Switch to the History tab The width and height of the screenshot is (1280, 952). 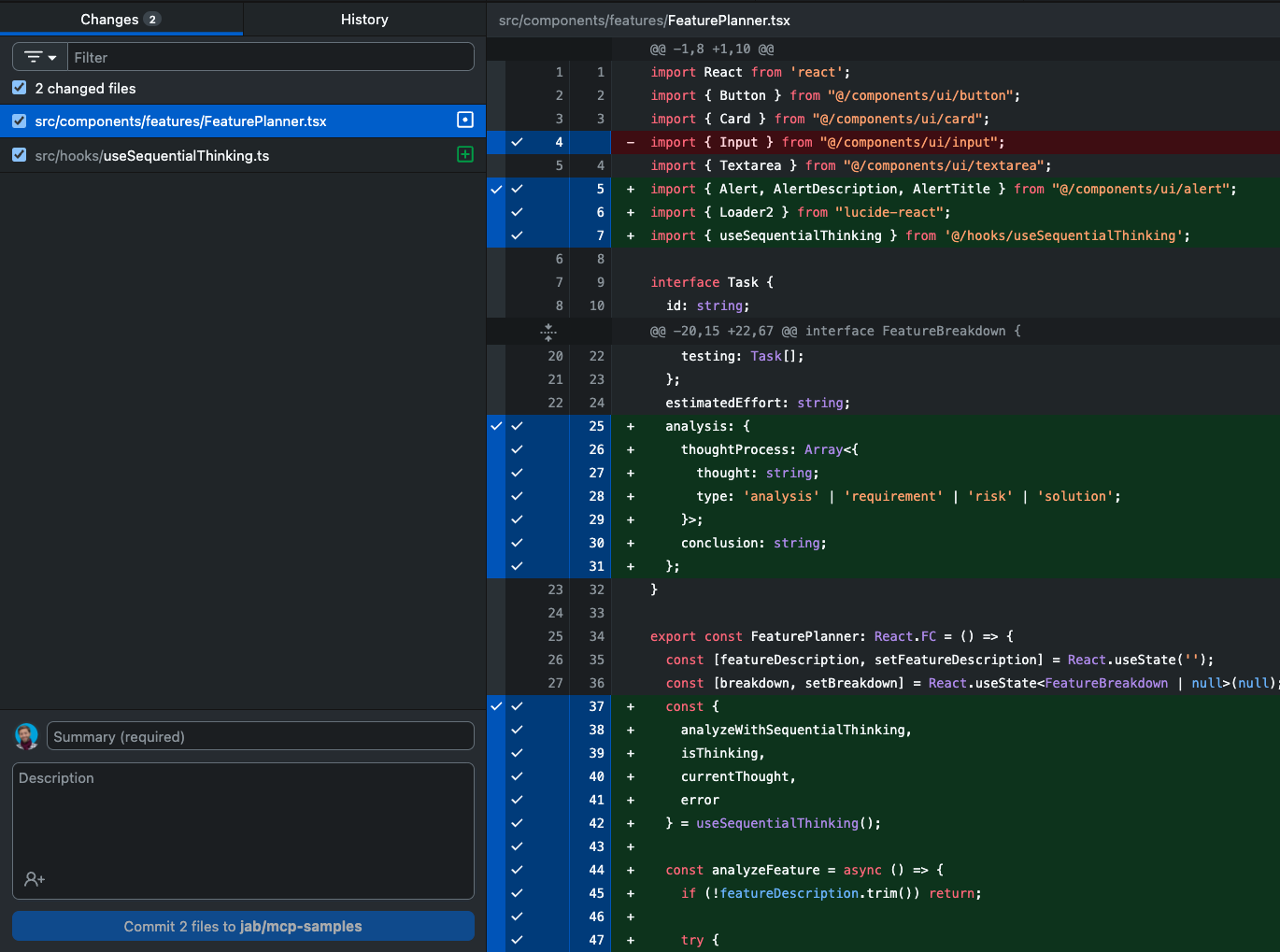point(364,19)
